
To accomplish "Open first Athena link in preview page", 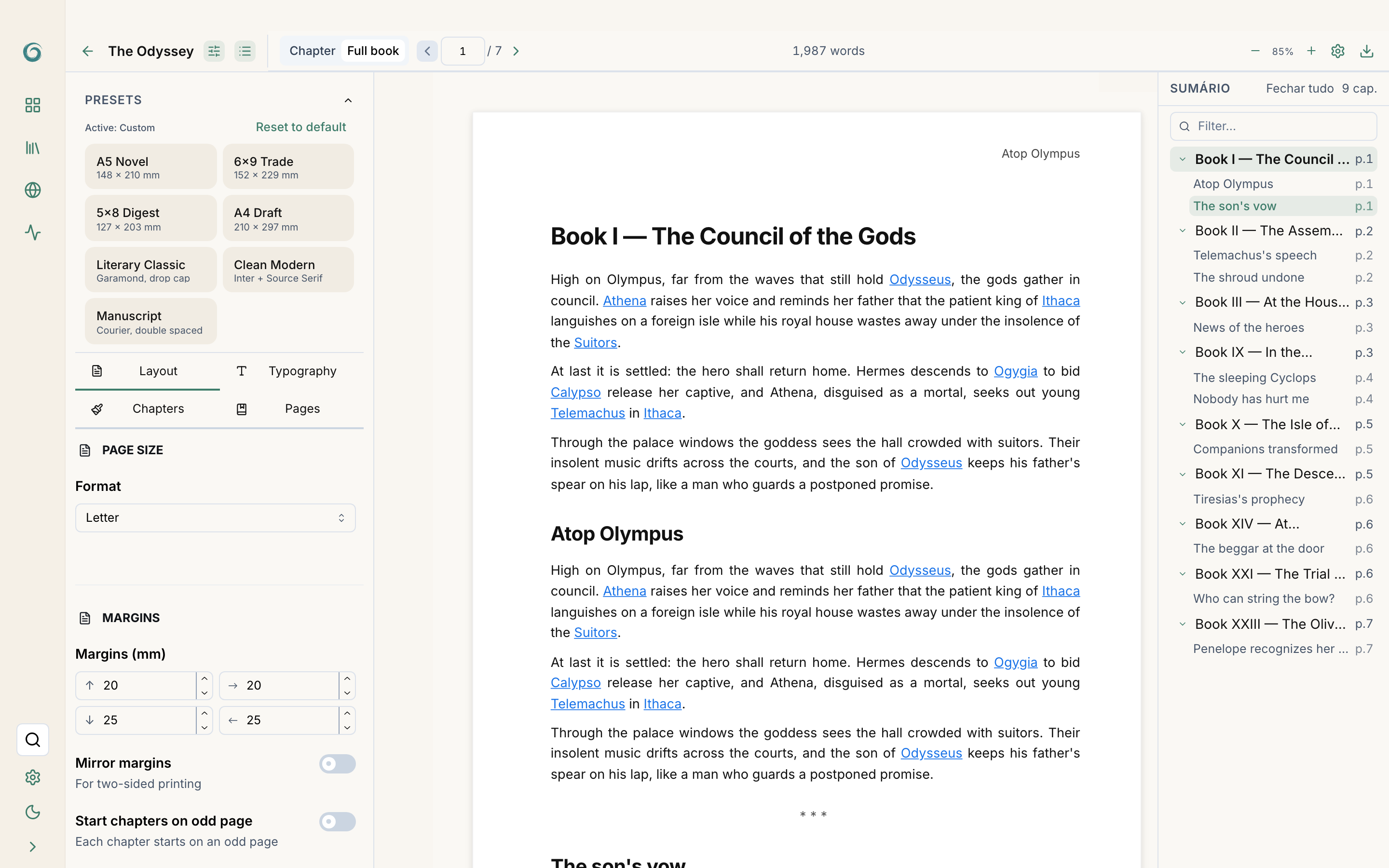I will (625, 301).
